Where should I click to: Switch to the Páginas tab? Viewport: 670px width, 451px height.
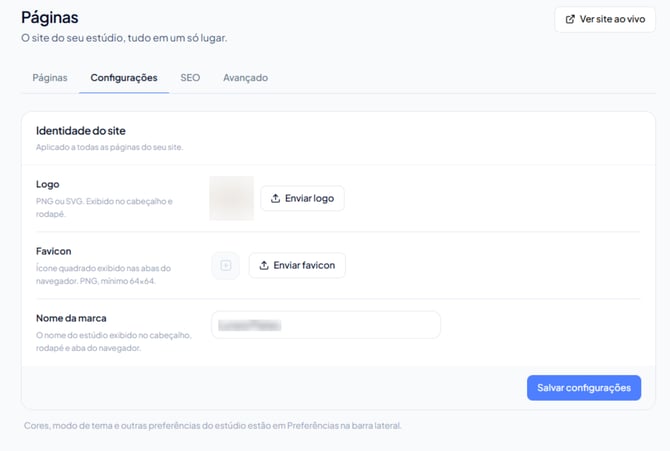(x=50, y=78)
